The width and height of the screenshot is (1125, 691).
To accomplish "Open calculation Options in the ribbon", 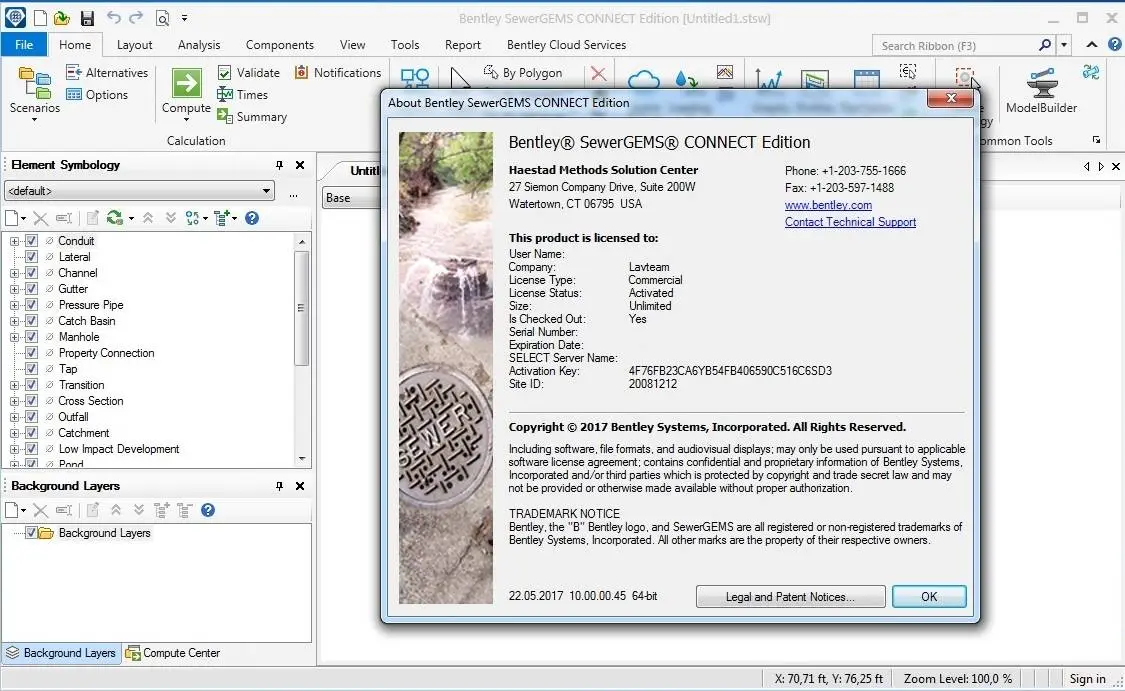I will 97,95.
